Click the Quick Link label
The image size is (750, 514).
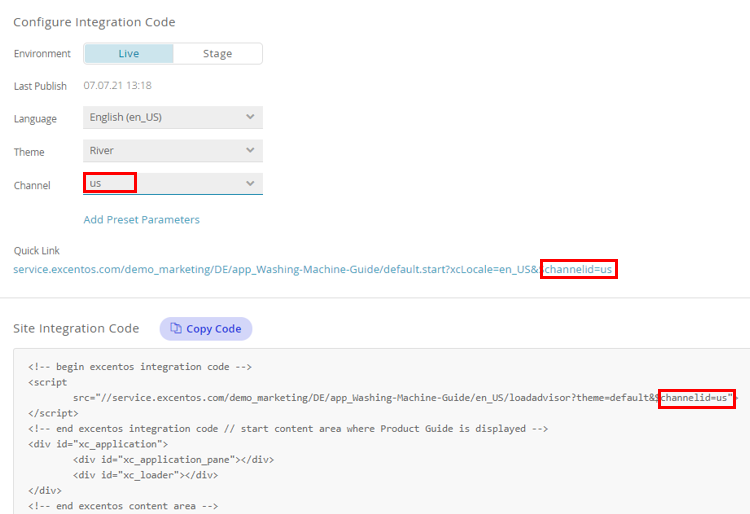point(37,251)
